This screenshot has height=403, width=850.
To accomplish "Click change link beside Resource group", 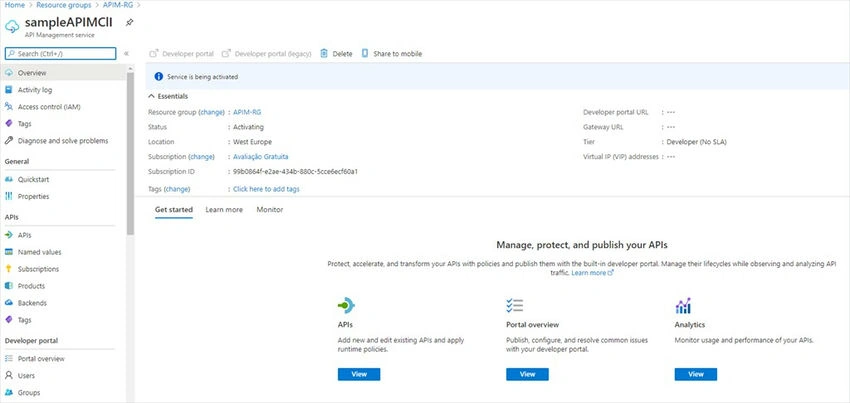I will [211, 112].
